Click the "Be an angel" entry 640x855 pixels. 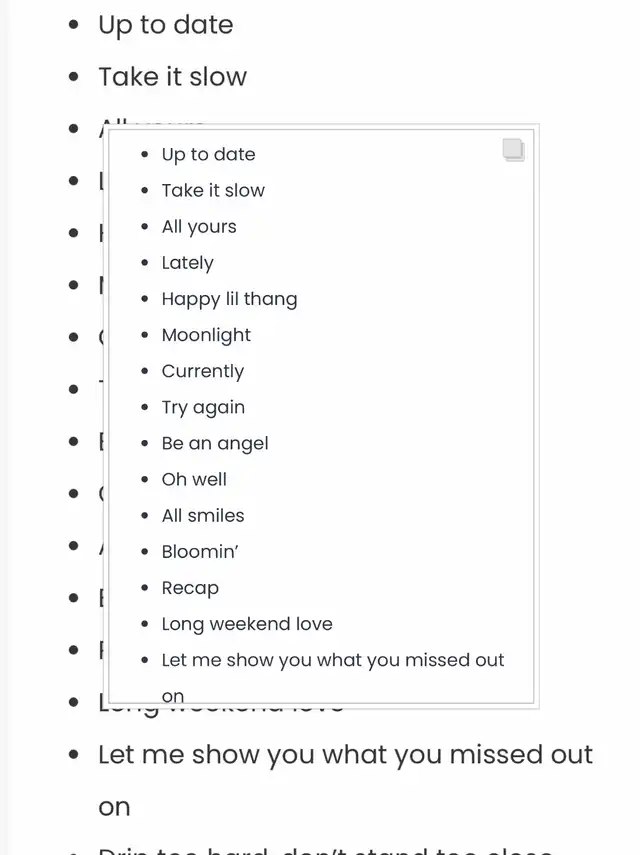click(215, 443)
